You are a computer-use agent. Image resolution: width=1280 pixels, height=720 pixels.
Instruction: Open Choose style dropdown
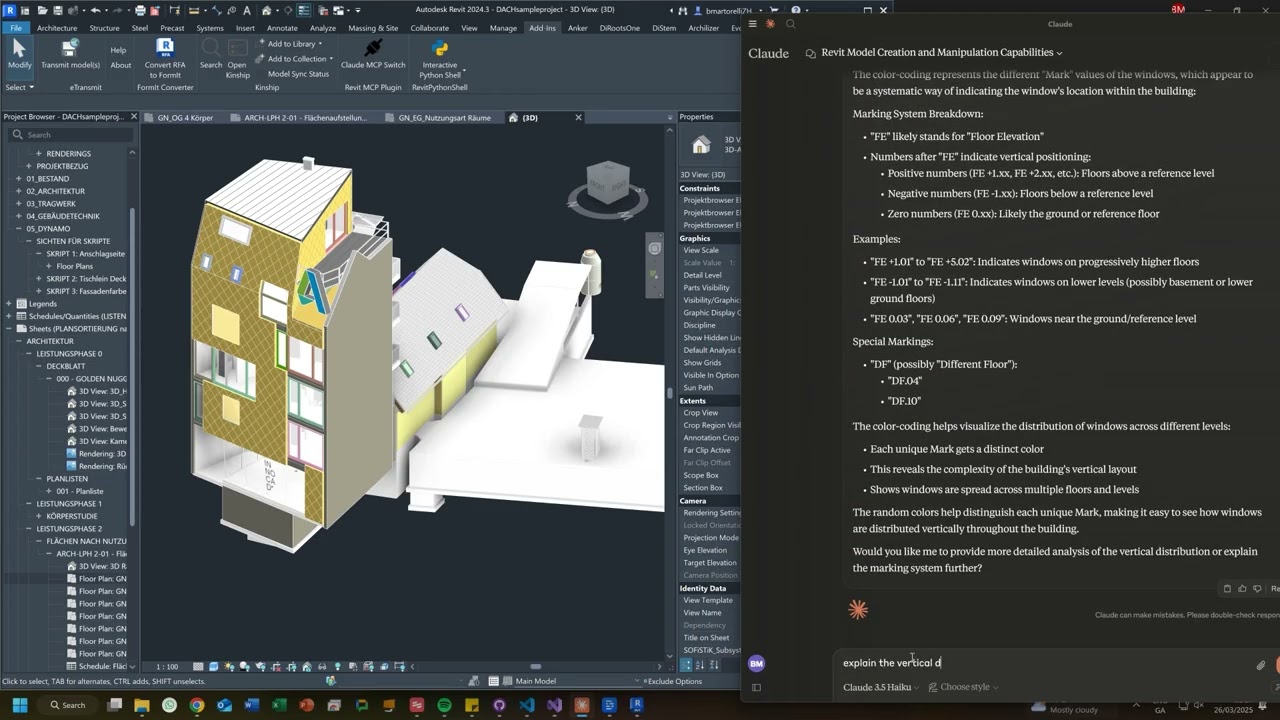964,687
